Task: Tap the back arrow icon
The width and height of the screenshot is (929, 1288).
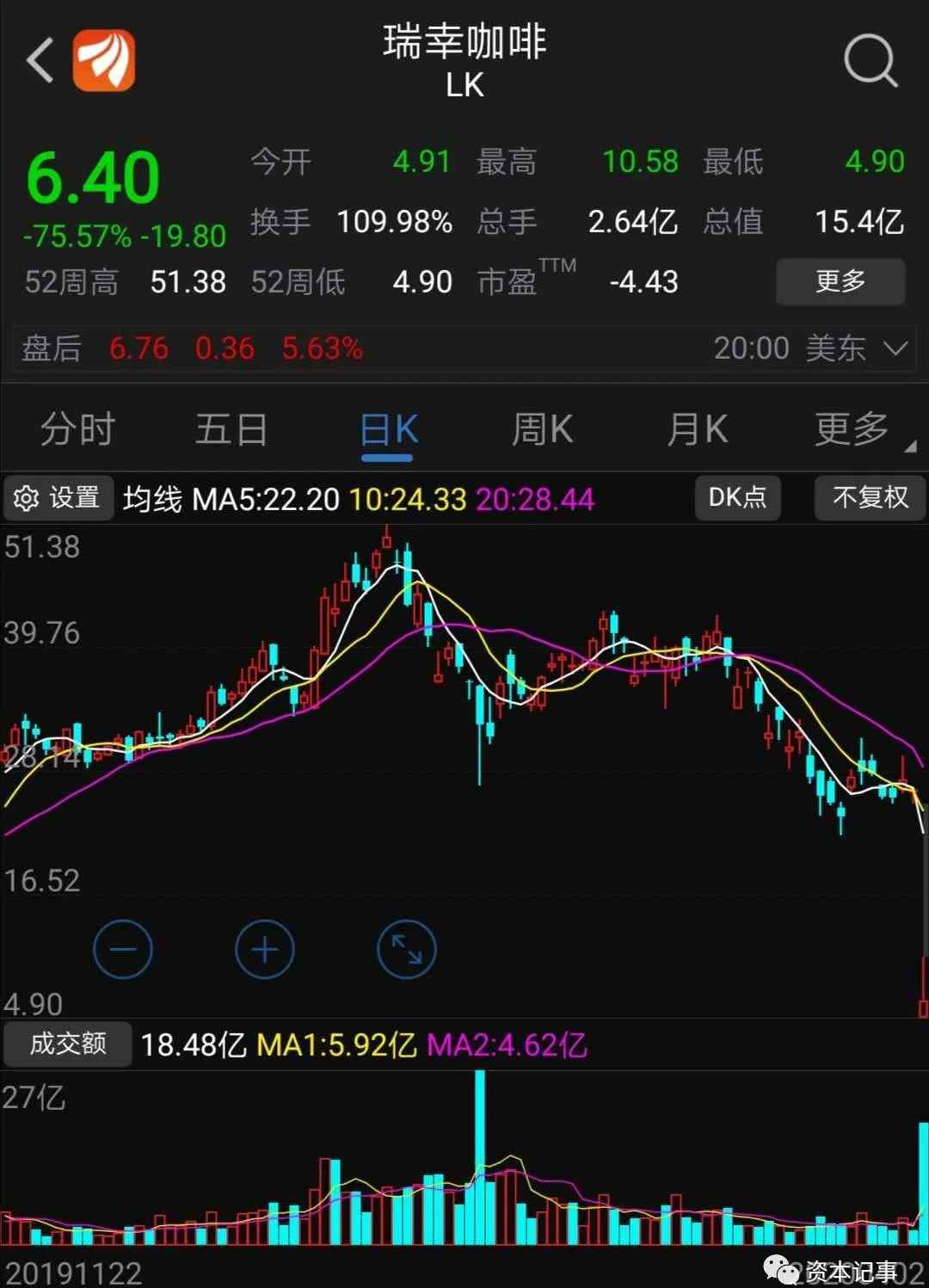Action: pos(40,59)
